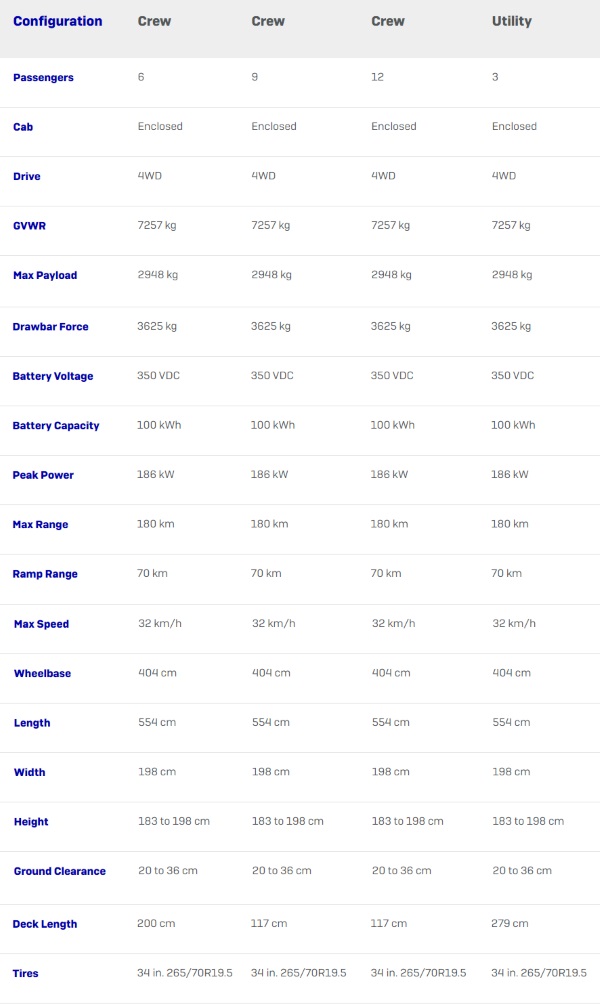Select the Height row label
The image size is (600, 1007).
pos(31,822)
